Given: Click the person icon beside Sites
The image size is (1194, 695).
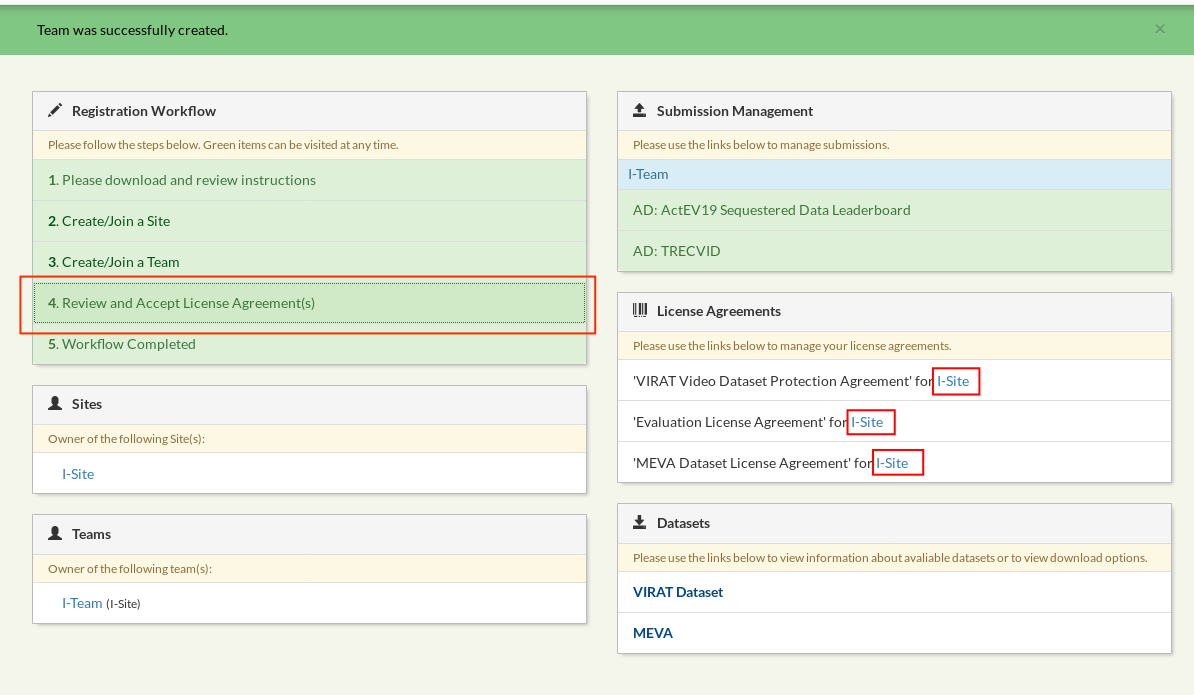Looking at the screenshot, I should point(55,404).
